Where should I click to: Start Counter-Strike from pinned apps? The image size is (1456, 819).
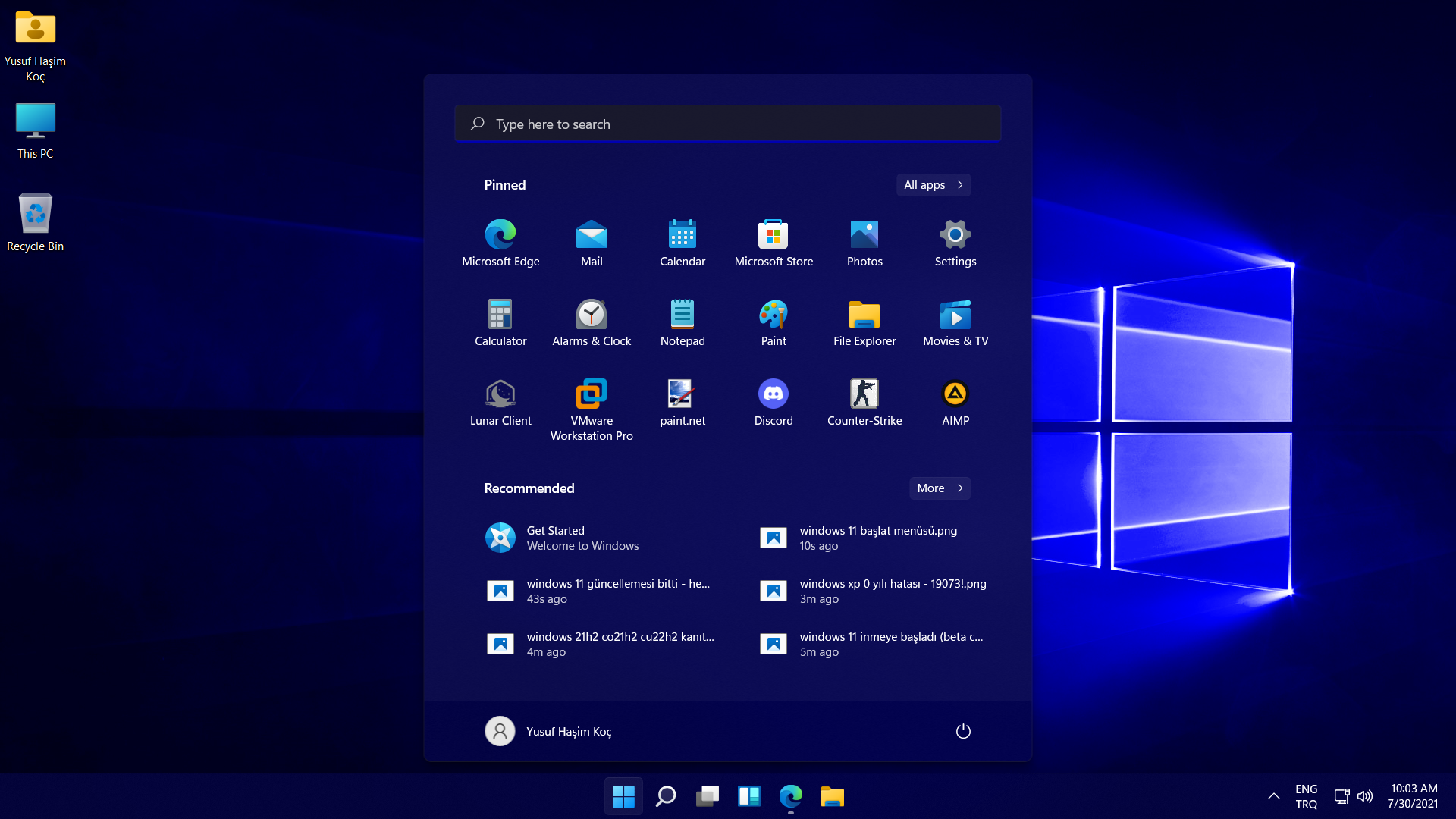[x=864, y=402]
